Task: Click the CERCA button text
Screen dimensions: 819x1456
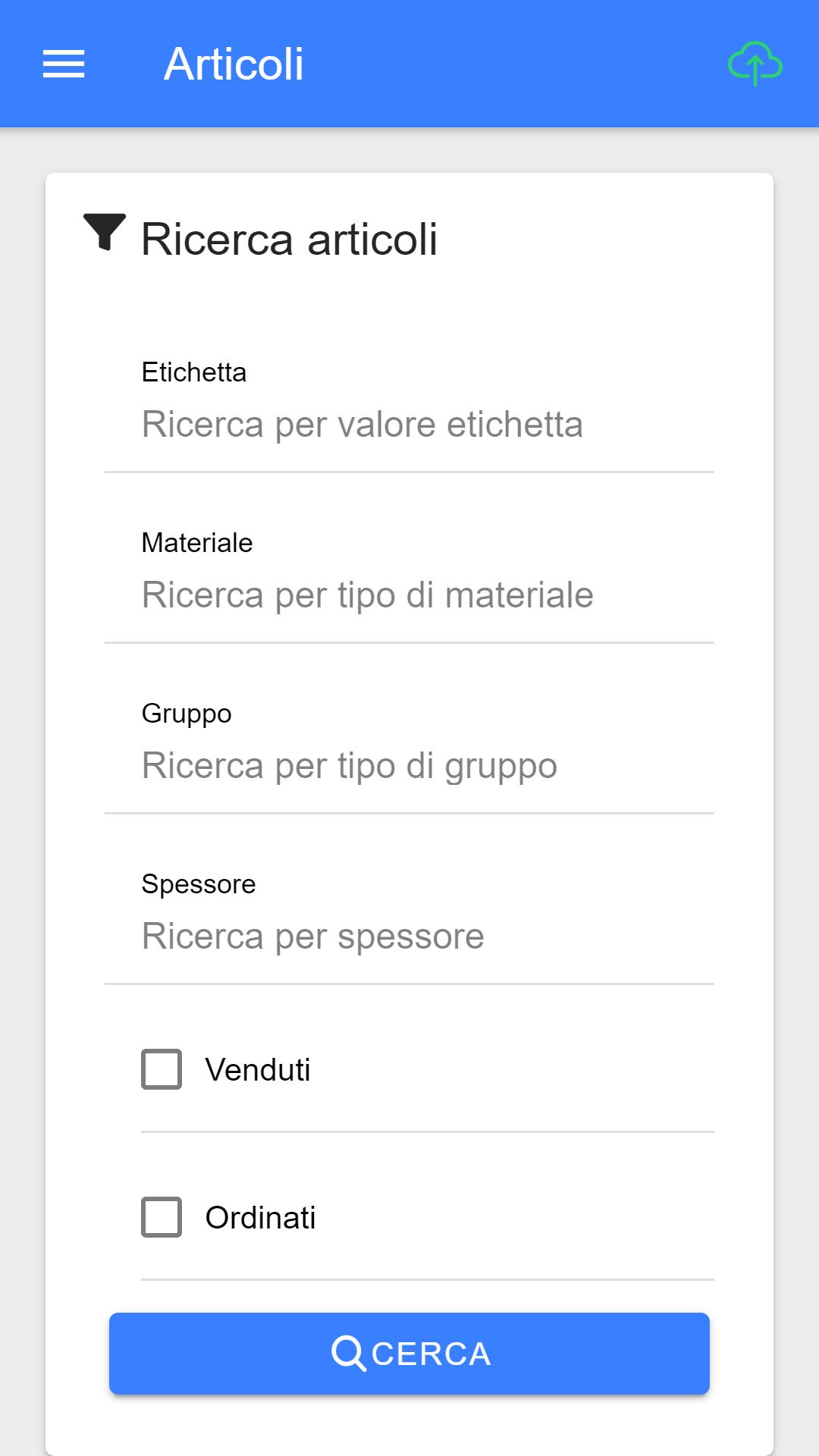Action: [431, 1354]
